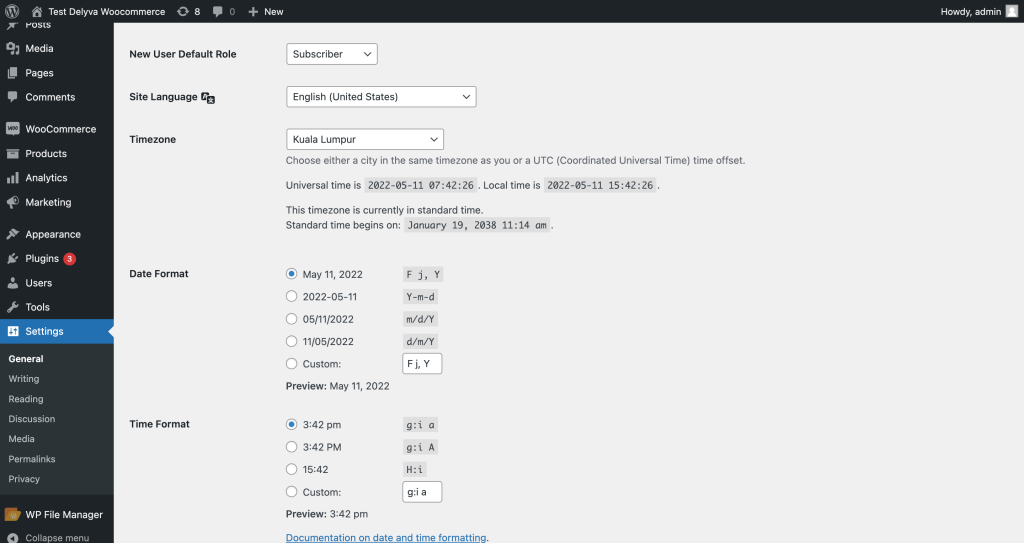The width and height of the screenshot is (1024, 543).
Task: Click the Collapse menu arrow icon
Action: tap(12, 538)
